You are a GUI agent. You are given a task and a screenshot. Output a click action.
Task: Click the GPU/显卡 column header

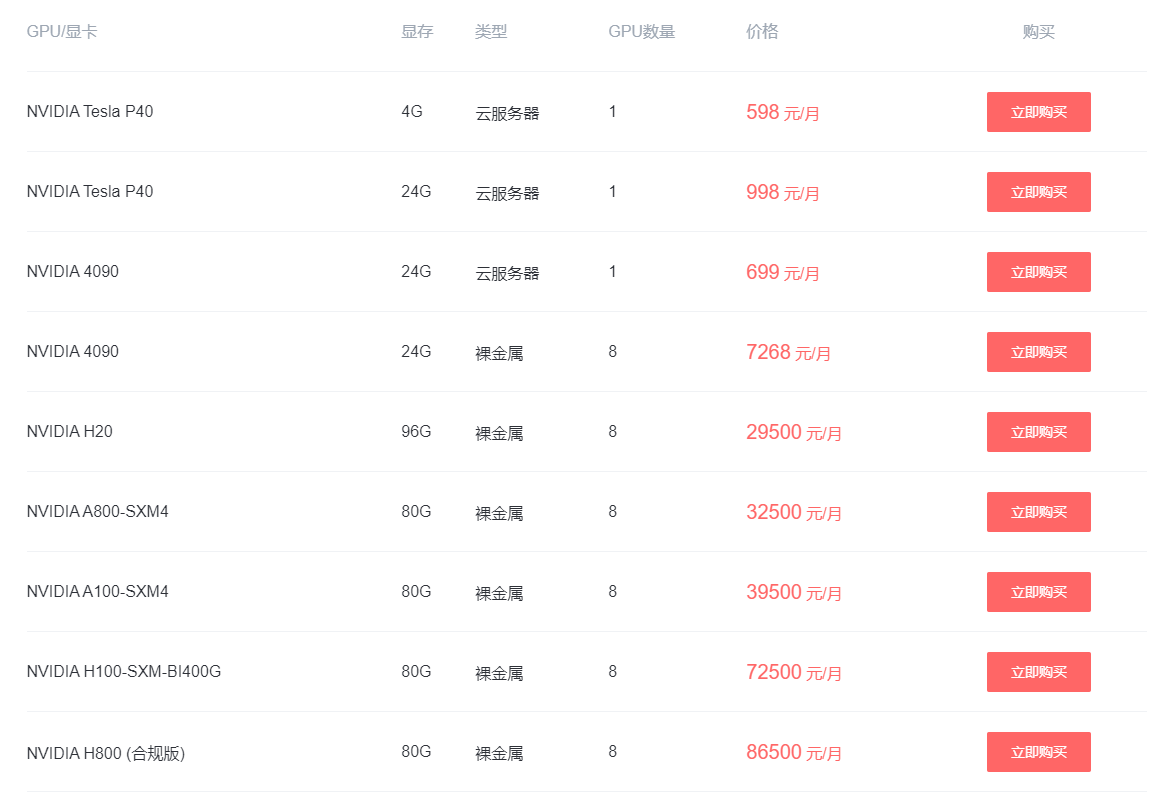62,32
